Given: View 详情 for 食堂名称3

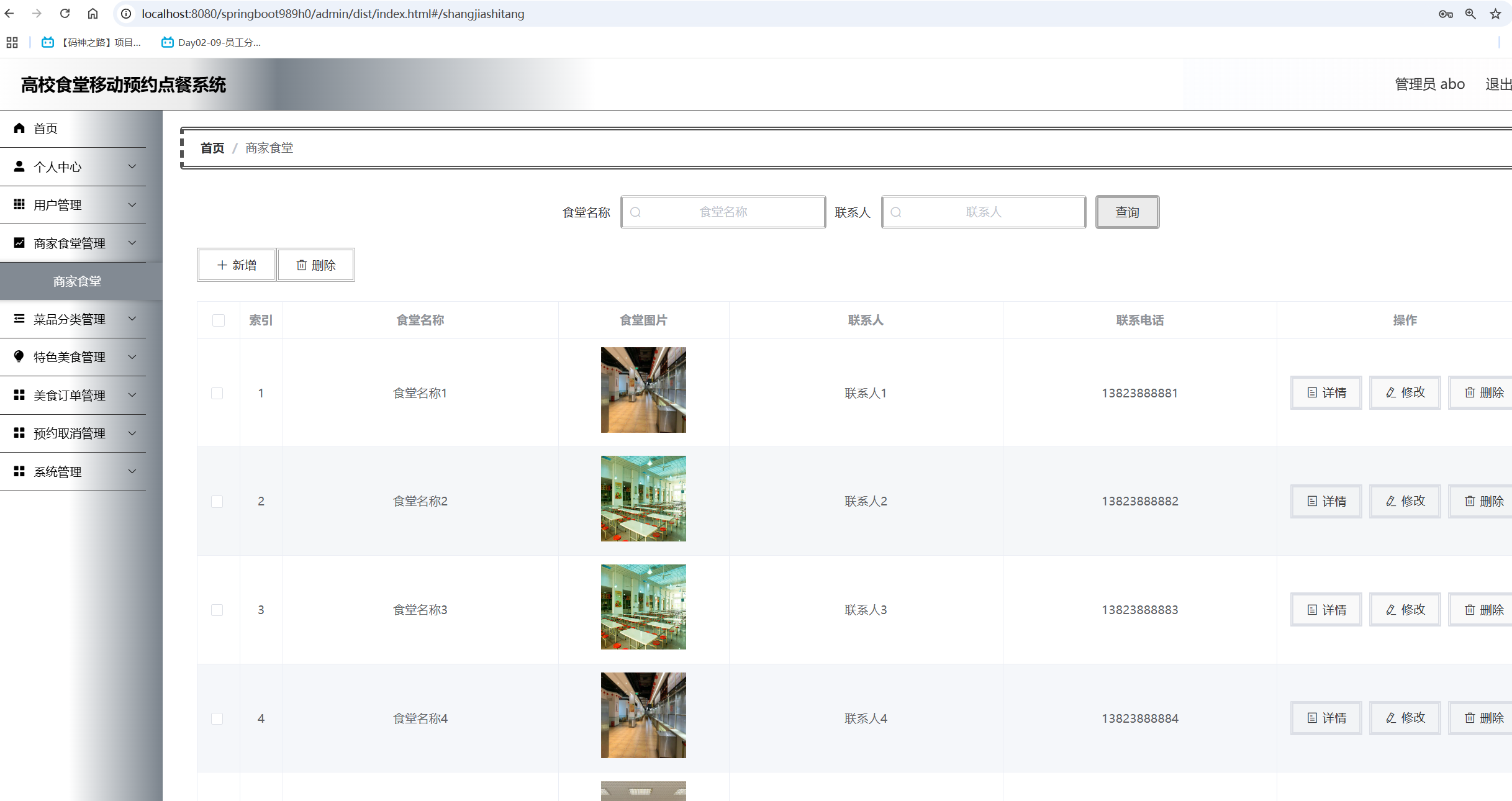Looking at the screenshot, I should (x=1326, y=610).
